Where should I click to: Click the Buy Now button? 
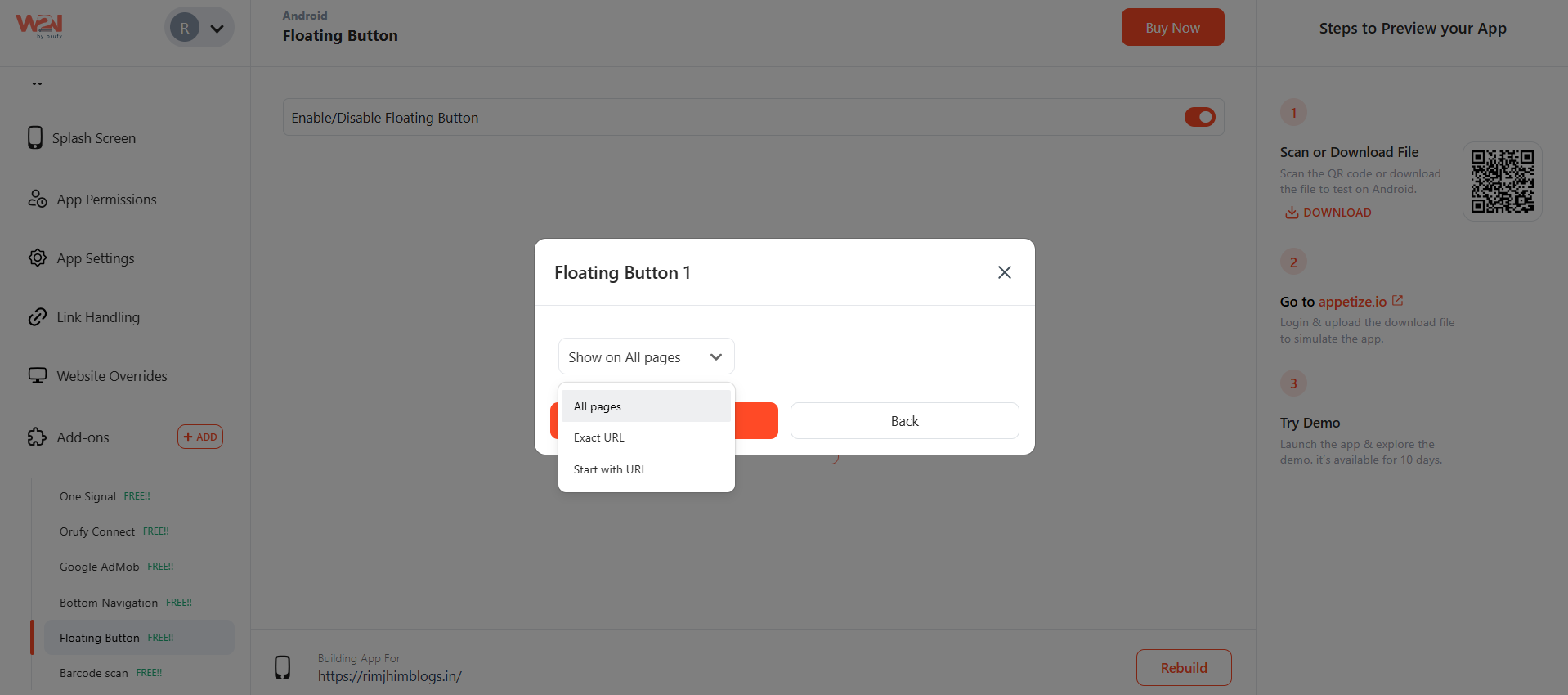click(x=1172, y=27)
